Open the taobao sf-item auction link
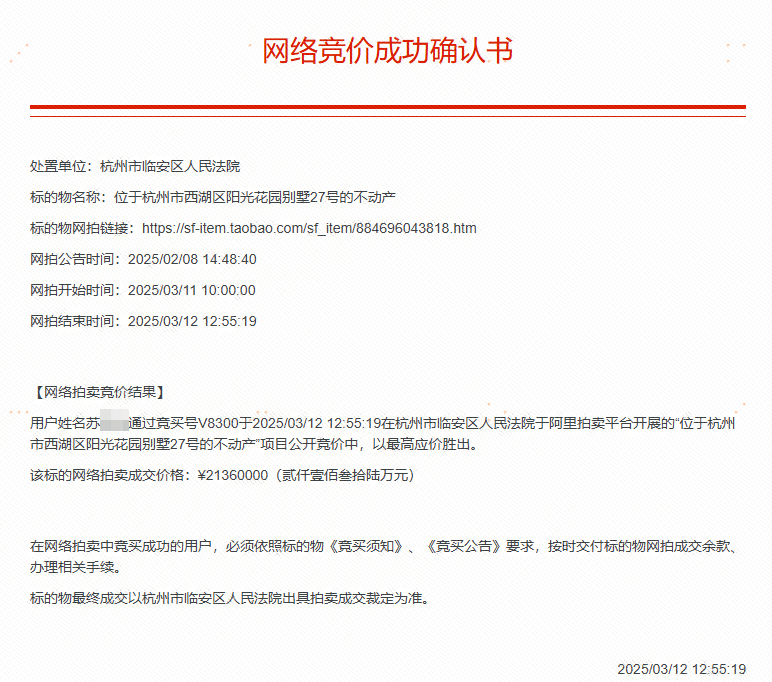Viewport: 772px width, 682px height. click(x=309, y=228)
